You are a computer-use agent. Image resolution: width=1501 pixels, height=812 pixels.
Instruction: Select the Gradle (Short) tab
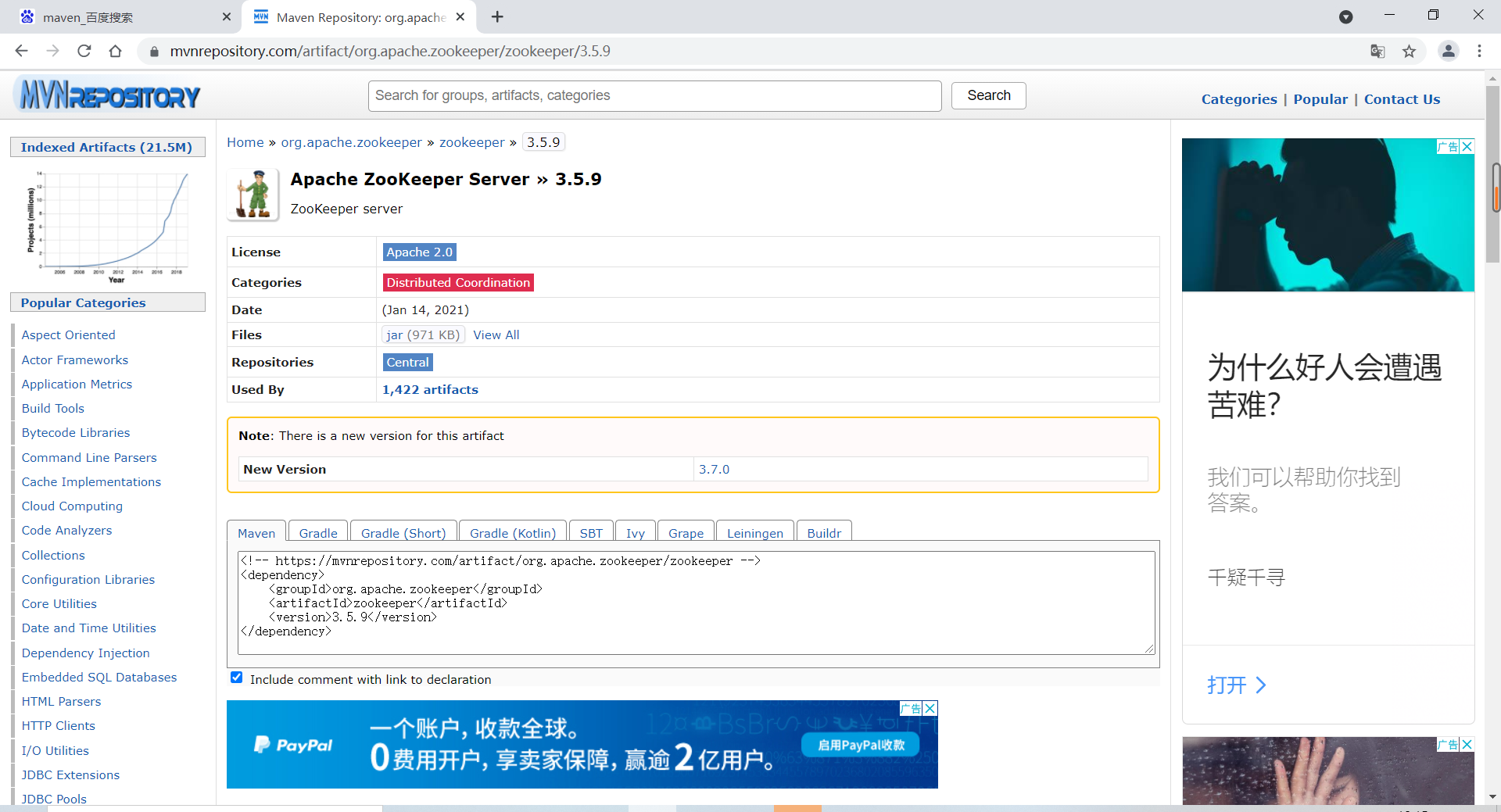click(x=403, y=532)
